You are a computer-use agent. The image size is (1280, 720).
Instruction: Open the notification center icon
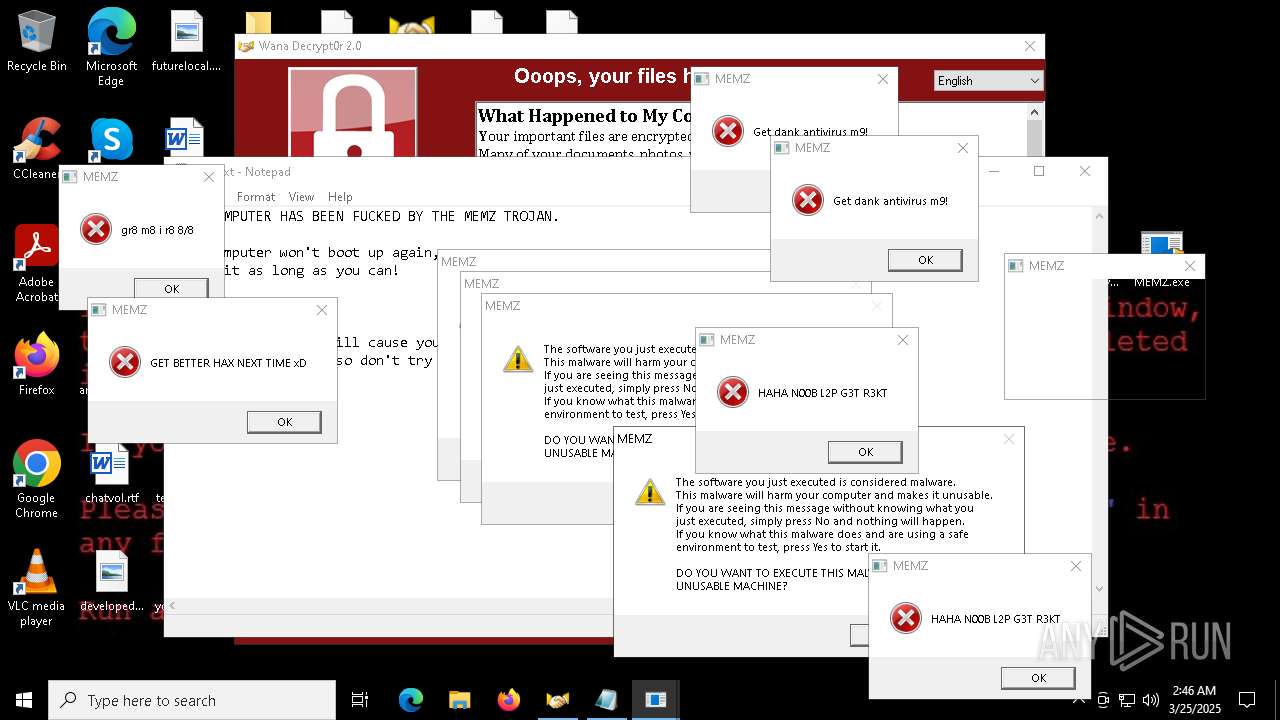tap(1247, 700)
